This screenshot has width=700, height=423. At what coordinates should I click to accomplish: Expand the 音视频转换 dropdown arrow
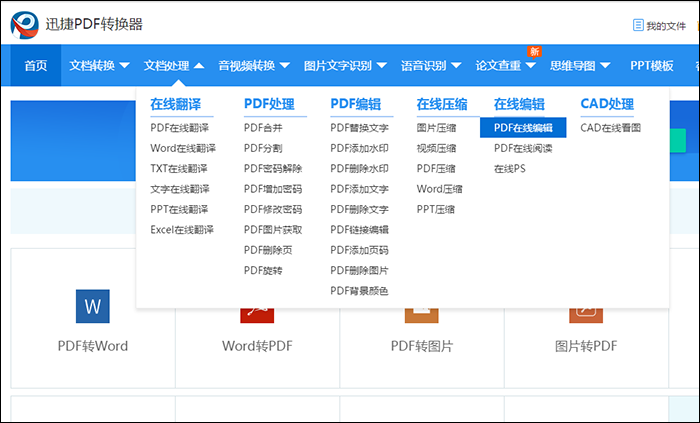point(284,66)
